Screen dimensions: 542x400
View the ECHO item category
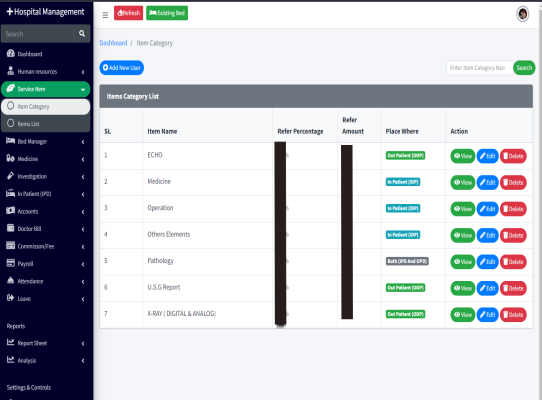click(x=462, y=156)
